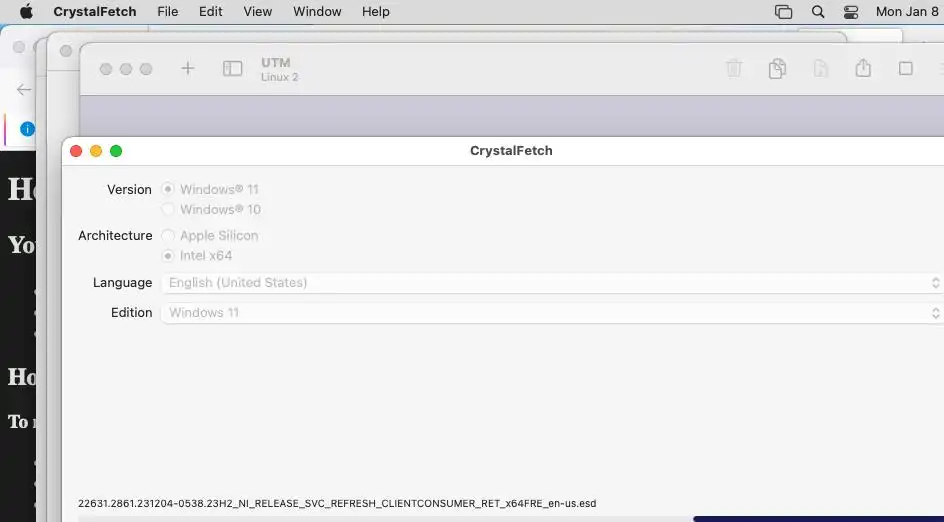Viewport: 944px width, 522px height.
Task: Click the ESD file name text
Action: (337, 503)
